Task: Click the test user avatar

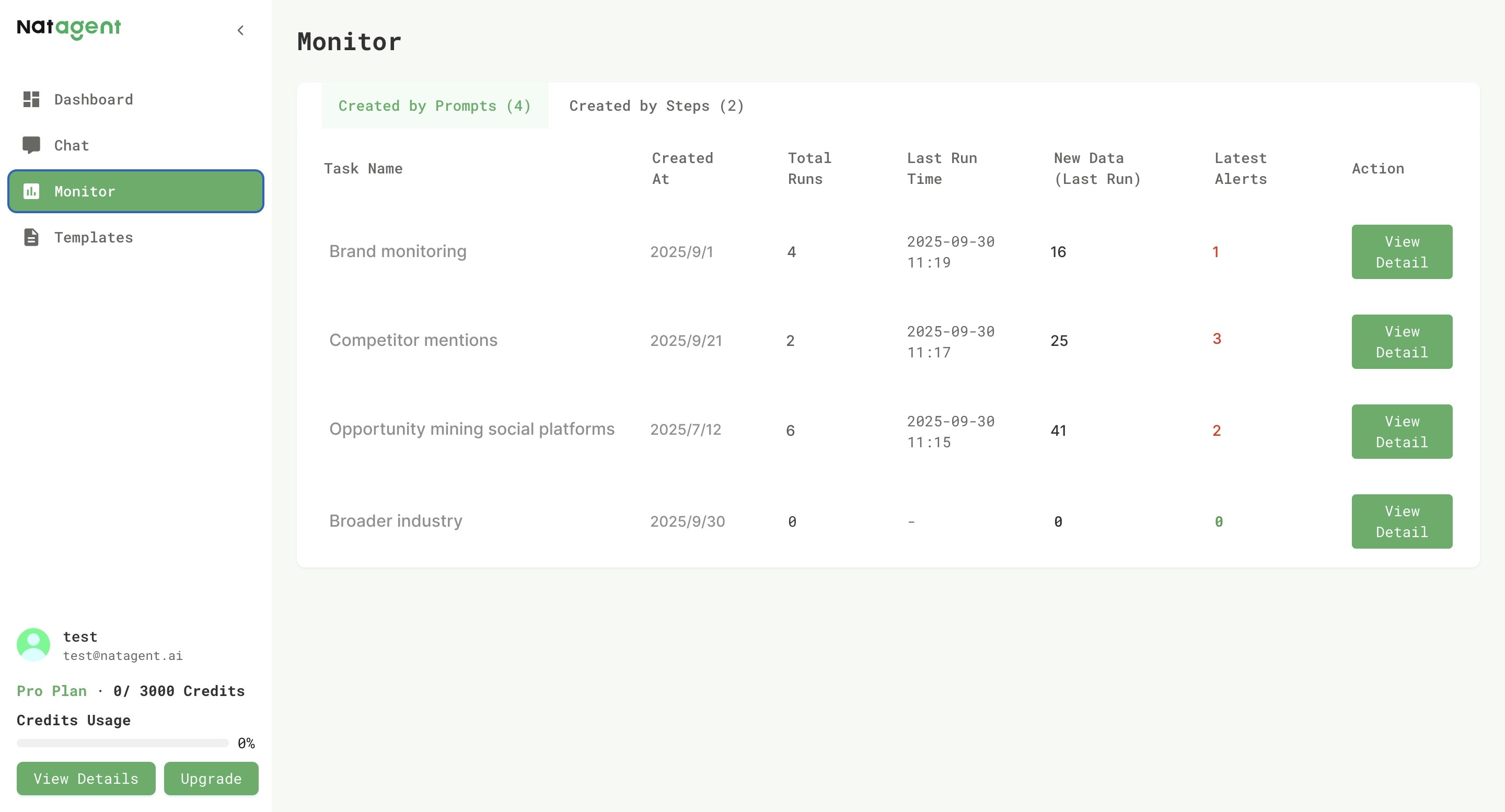Action: 33,644
